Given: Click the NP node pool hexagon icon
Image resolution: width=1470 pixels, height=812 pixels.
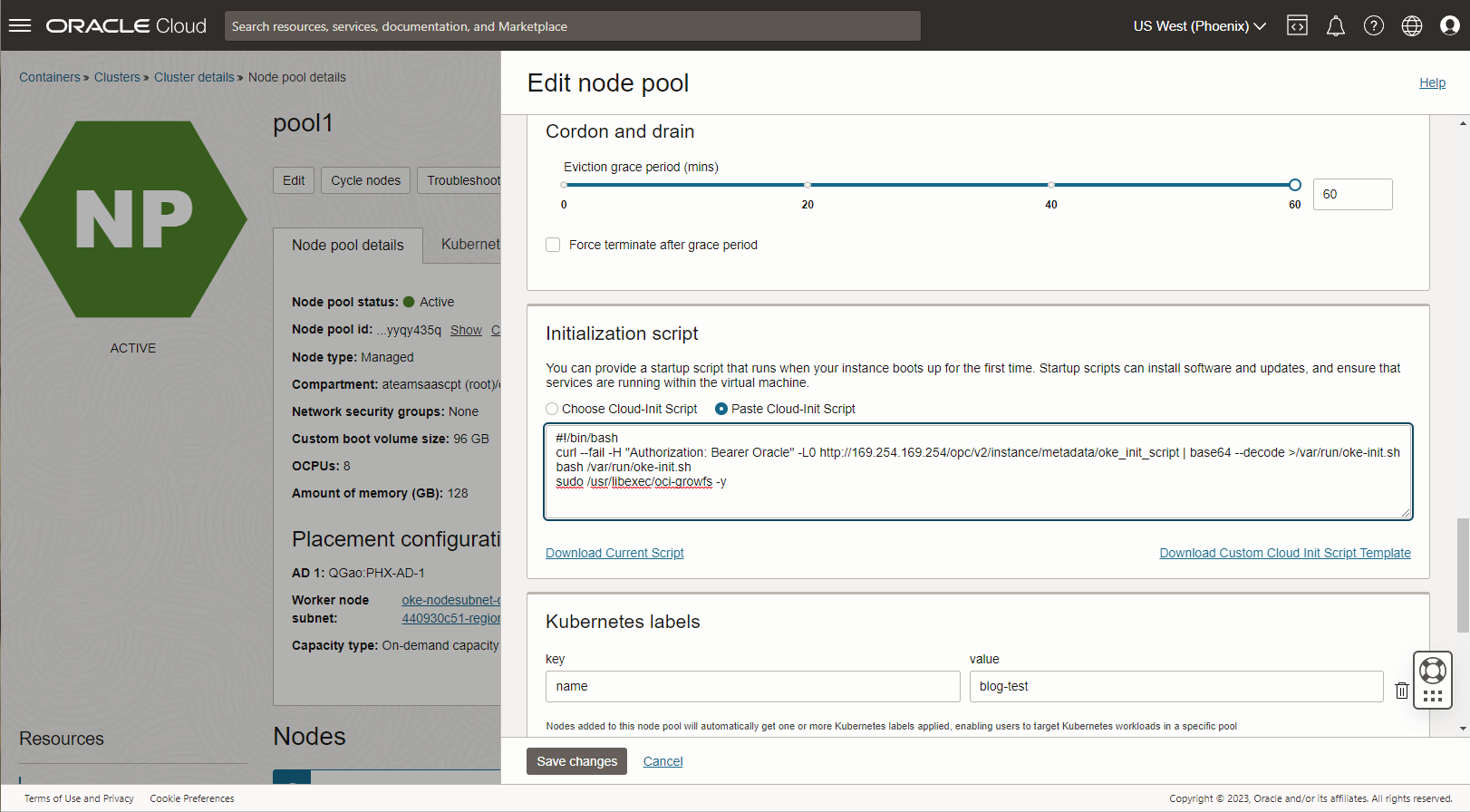Looking at the screenshot, I should [133, 219].
